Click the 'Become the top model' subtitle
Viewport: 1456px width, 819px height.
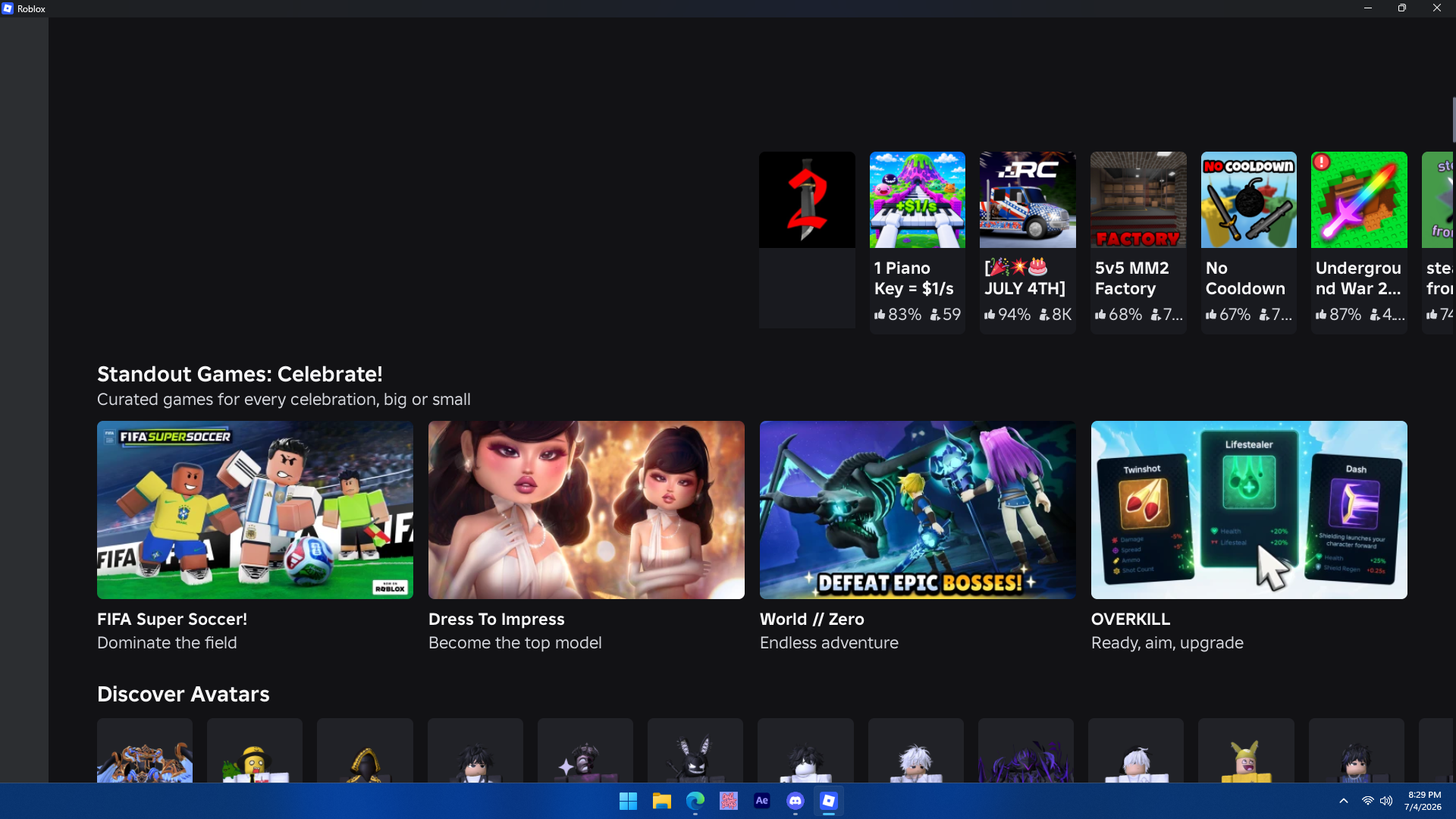tap(515, 643)
